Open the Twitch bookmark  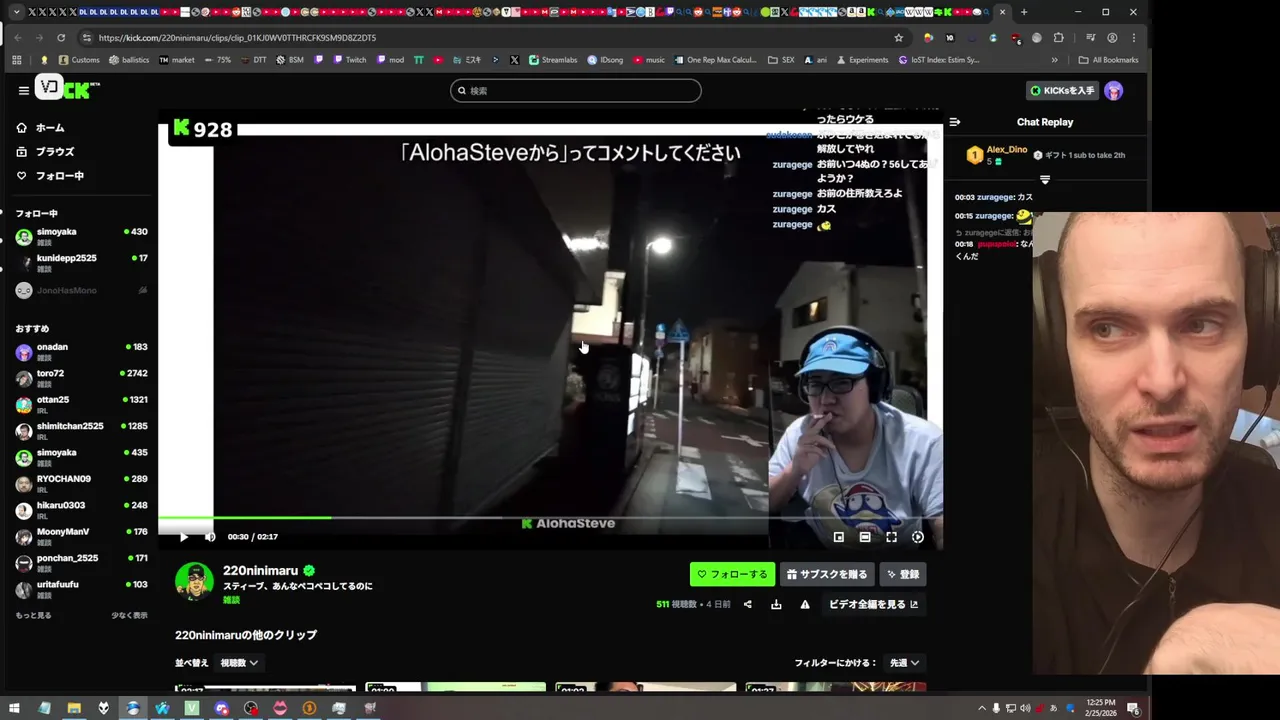click(x=349, y=60)
